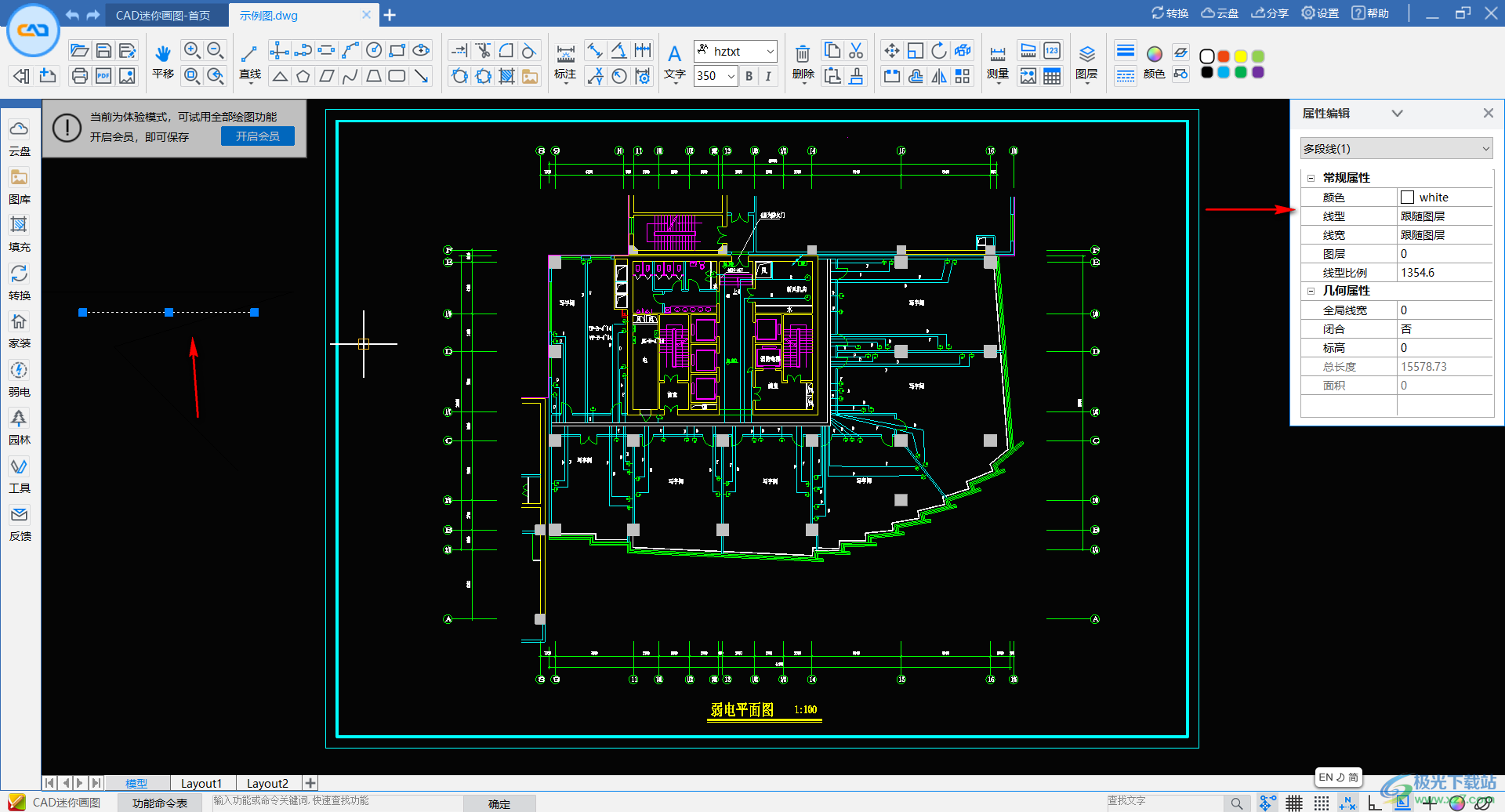
Task: Click the print icon in the toolbar
Action: [79, 76]
